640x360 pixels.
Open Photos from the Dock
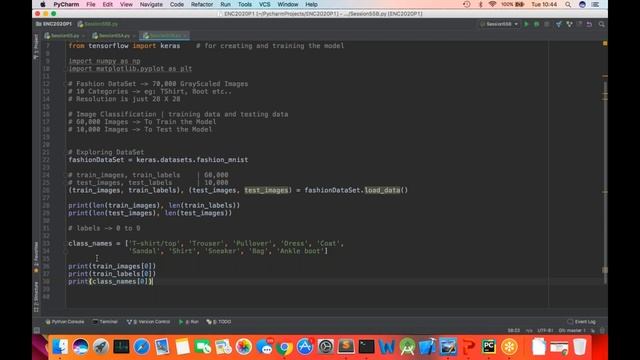coord(244,347)
